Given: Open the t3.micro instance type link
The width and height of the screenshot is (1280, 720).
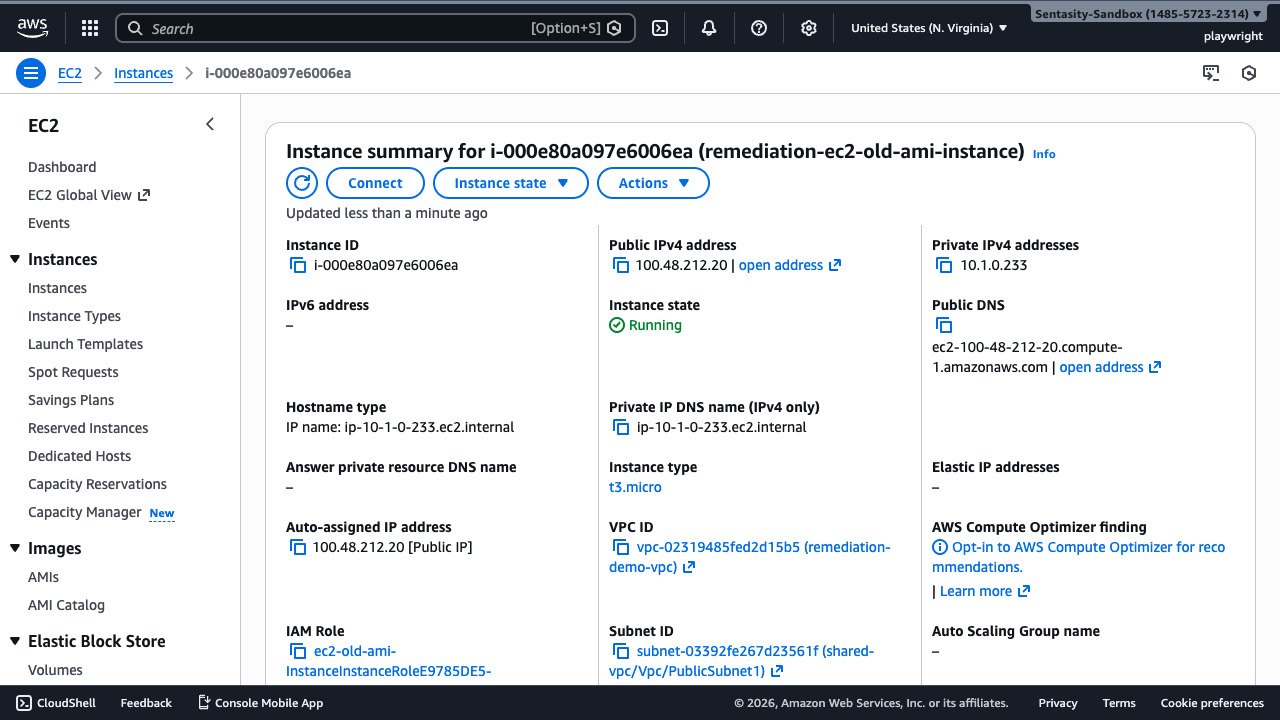Looking at the screenshot, I should click(635, 487).
